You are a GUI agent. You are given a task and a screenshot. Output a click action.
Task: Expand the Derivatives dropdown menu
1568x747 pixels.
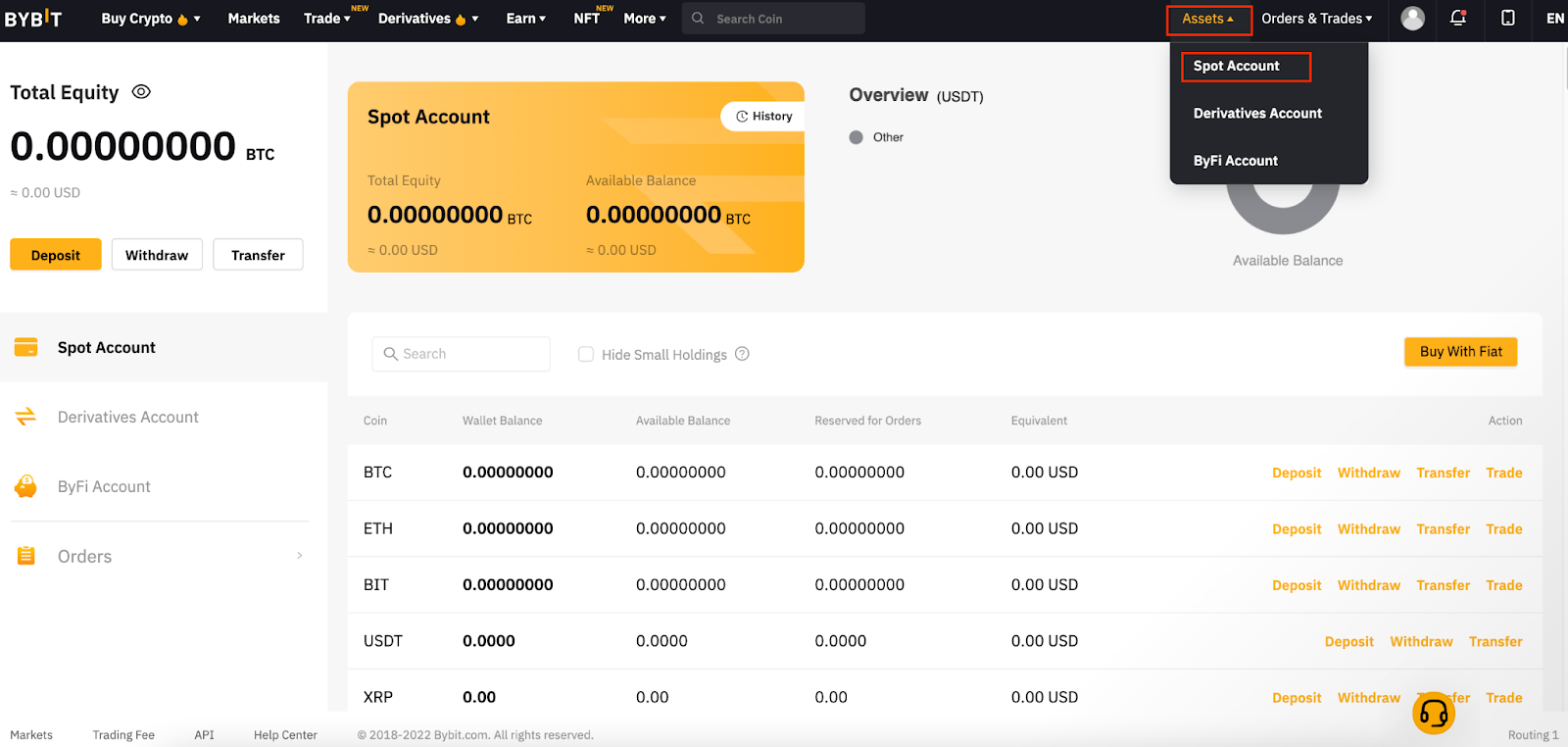click(428, 19)
